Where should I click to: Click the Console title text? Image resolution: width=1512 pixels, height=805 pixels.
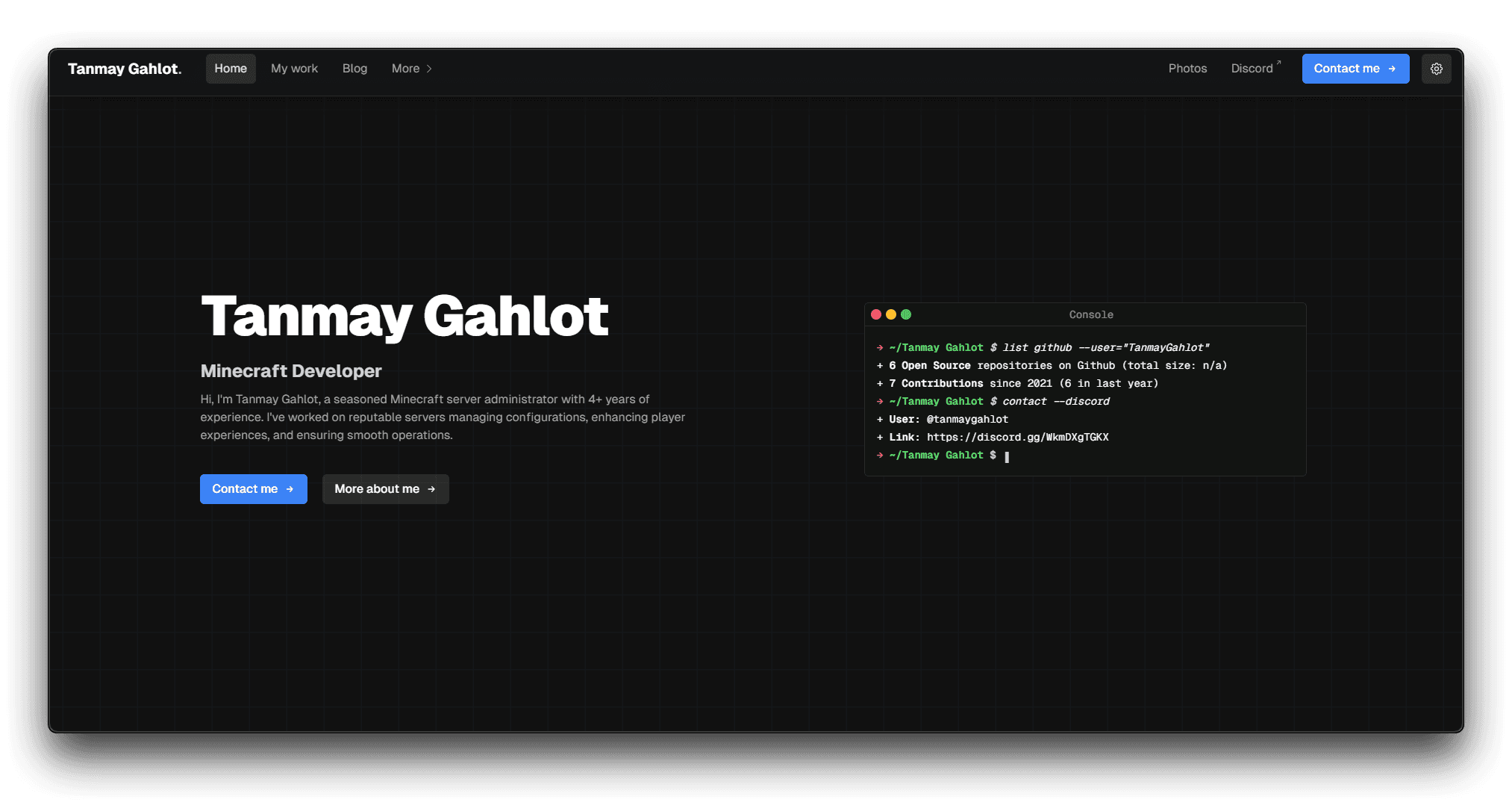(x=1091, y=314)
